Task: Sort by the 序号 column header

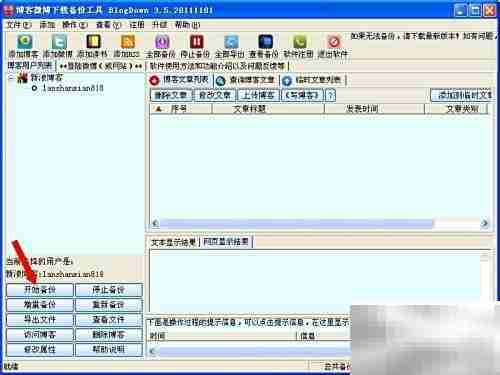Action: tap(181, 109)
